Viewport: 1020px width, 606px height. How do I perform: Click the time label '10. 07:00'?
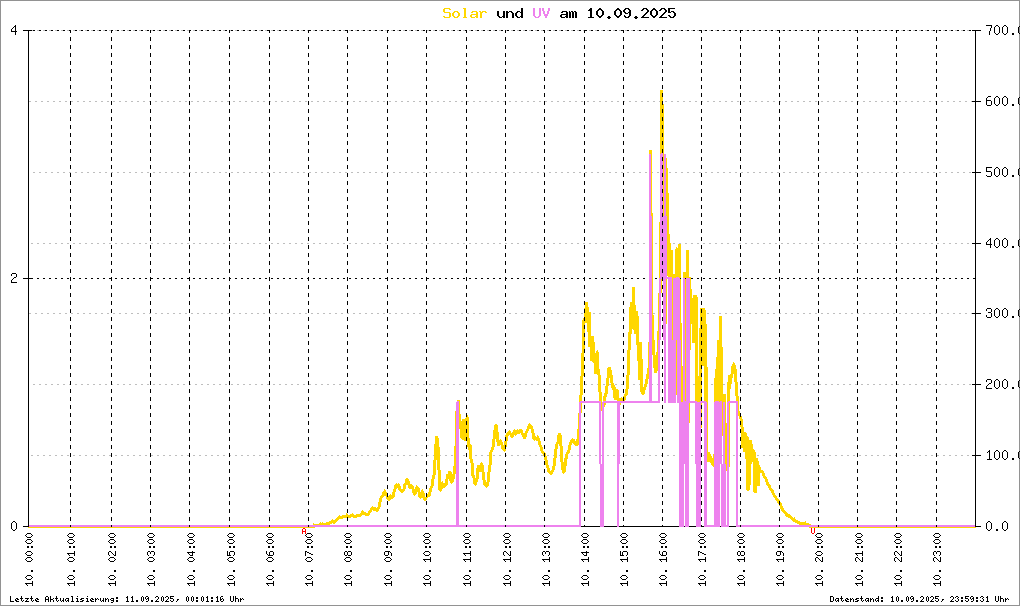click(310, 559)
